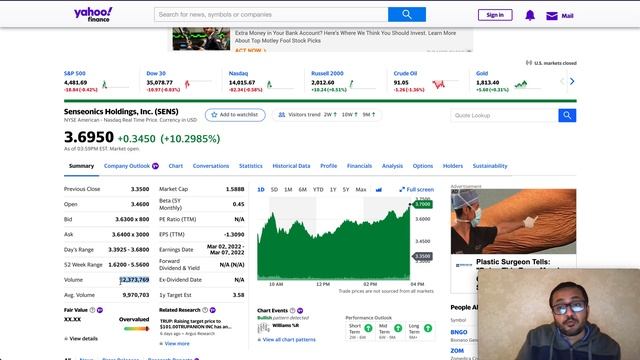Click the Plastic Surgeon ad image
The image size is (640, 360).
tap(513, 221)
